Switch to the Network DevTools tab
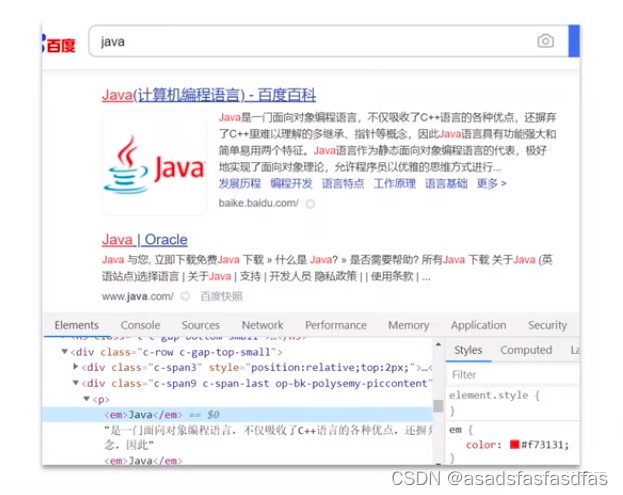623x495 pixels. click(263, 325)
